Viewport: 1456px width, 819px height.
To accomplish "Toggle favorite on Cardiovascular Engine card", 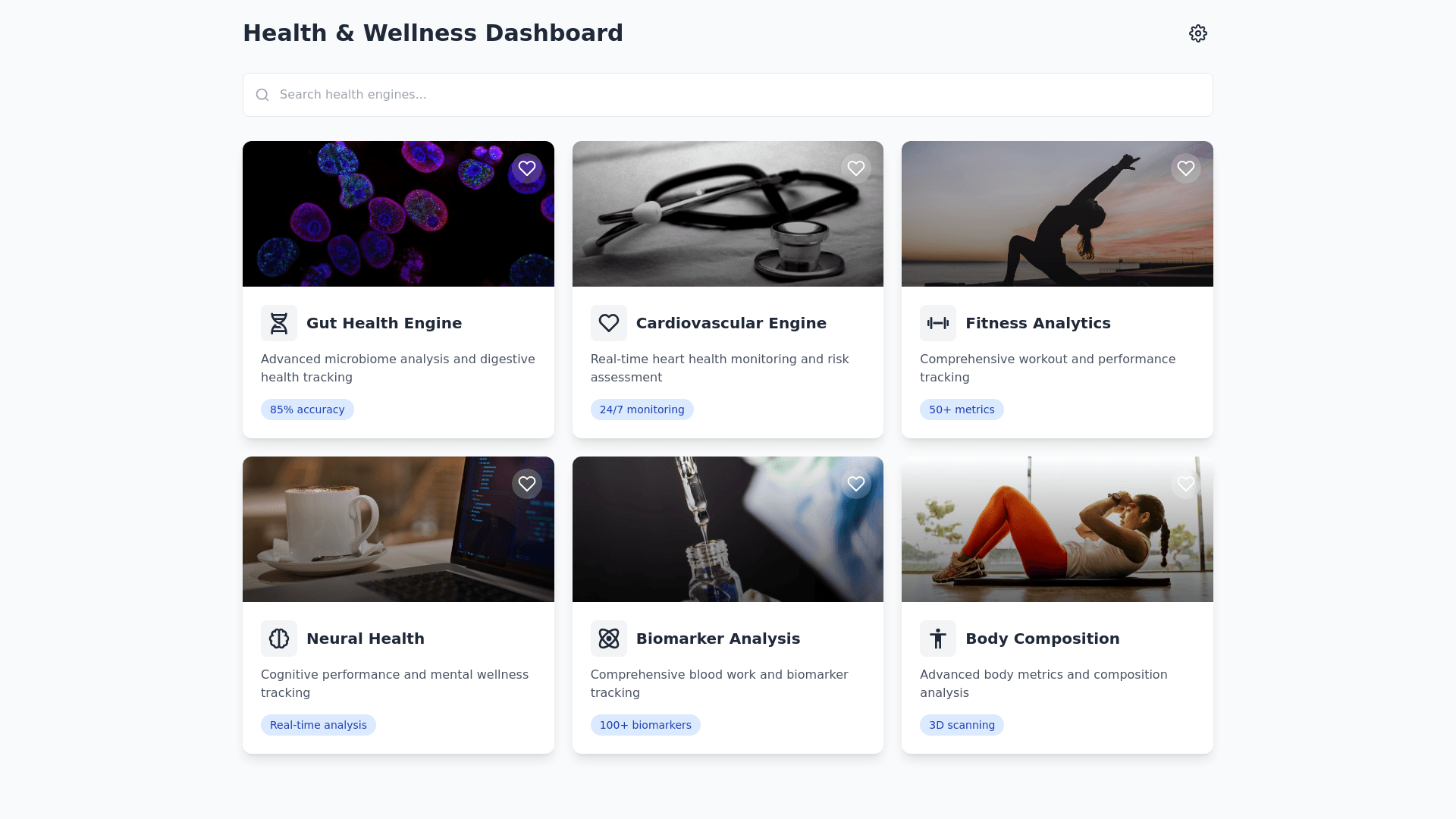I will coord(855,168).
